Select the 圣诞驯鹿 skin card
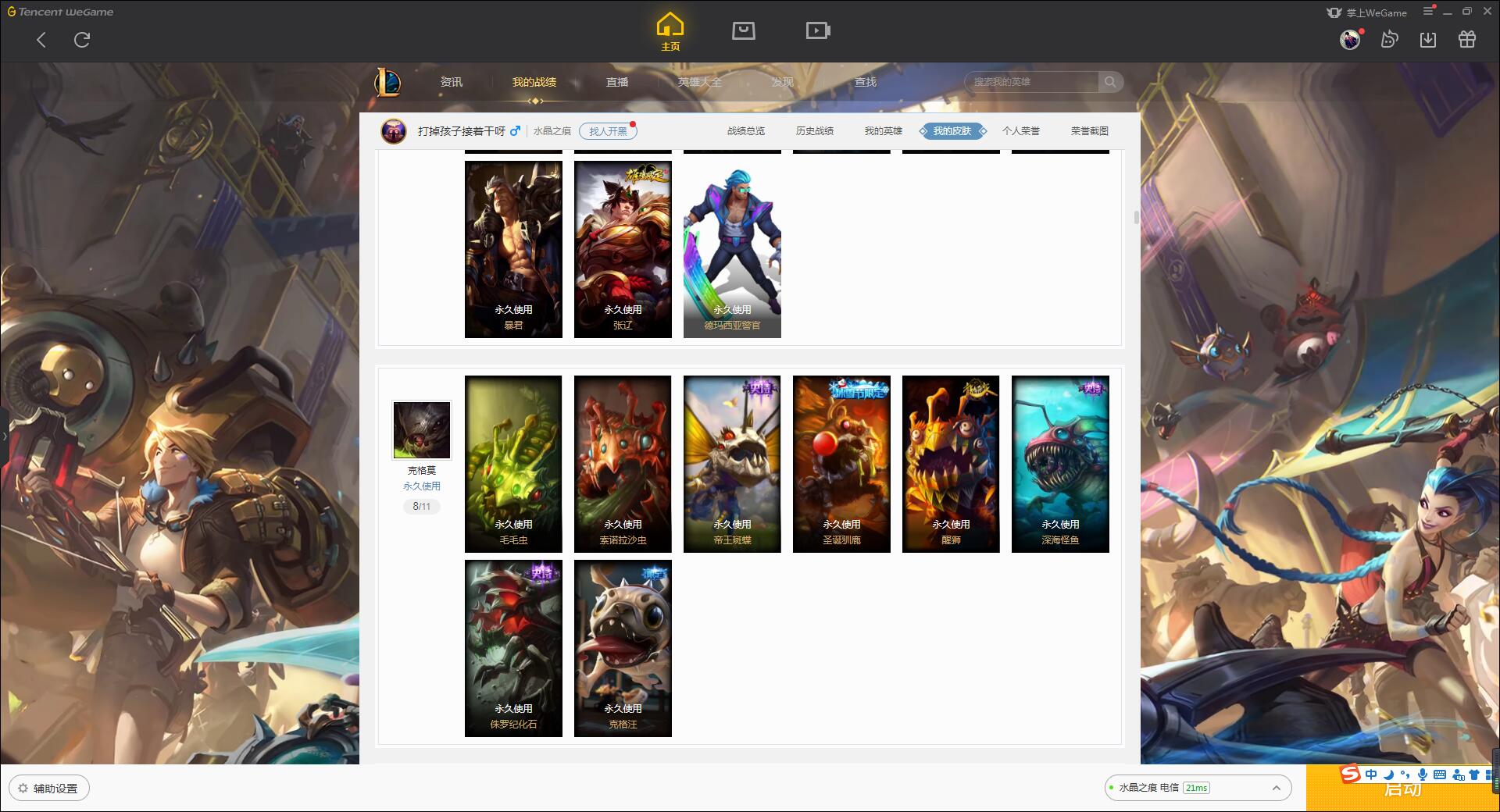This screenshot has height=812, width=1500. point(841,465)
